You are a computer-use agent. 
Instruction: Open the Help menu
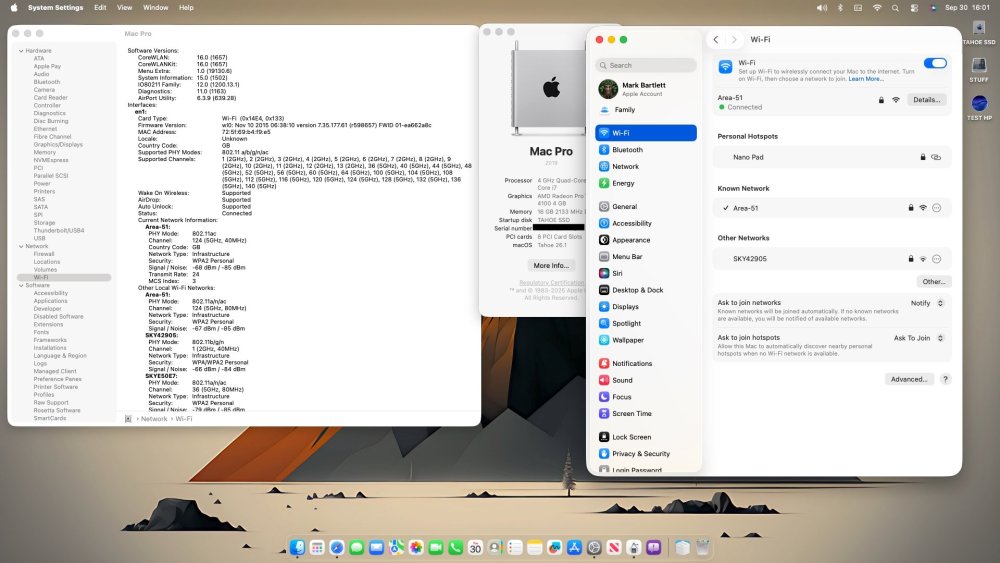pos(186,8)
